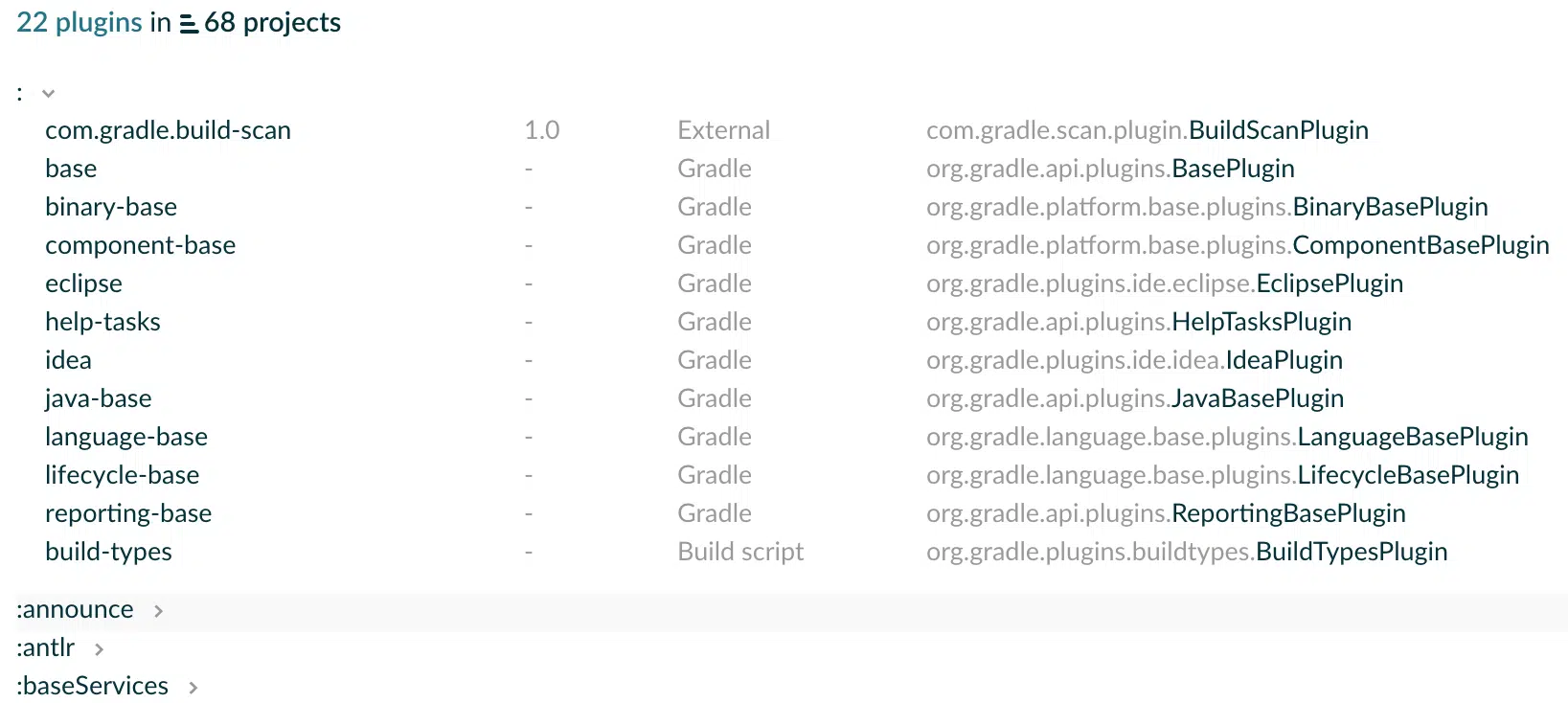Select the eclipse plugin entry
The height and width of the screenshot is (703, 1568).
coord(83,283)
